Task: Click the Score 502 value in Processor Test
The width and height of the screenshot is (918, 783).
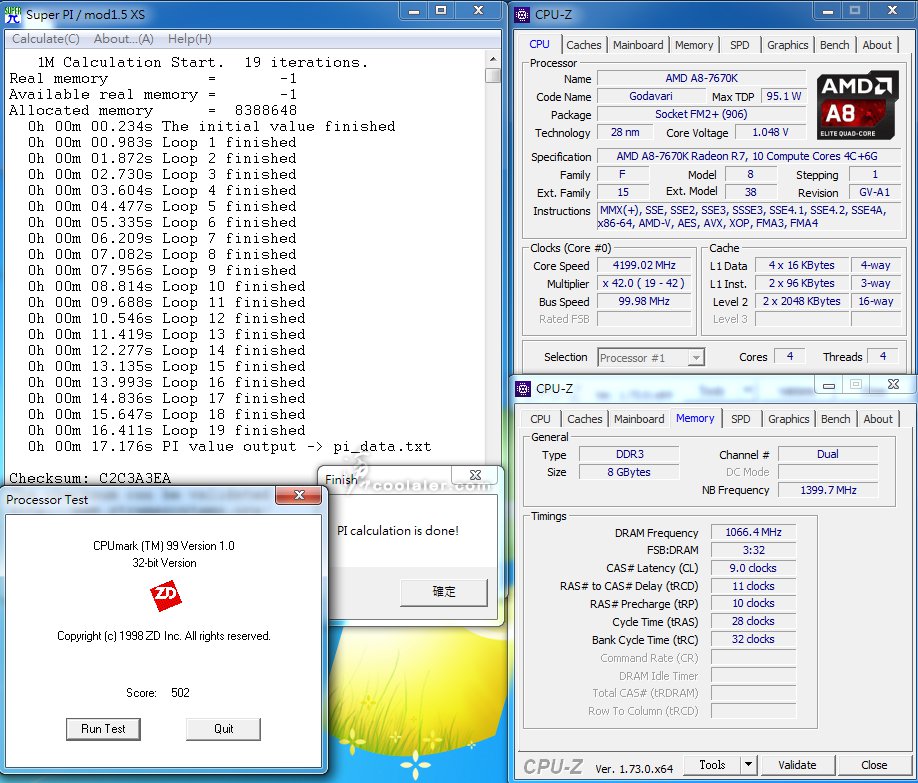Action: [180, 693]
